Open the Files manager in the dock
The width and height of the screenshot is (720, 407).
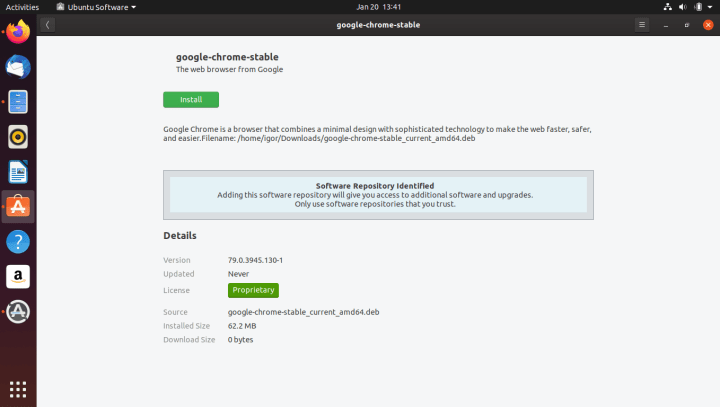tap(18, 102)
